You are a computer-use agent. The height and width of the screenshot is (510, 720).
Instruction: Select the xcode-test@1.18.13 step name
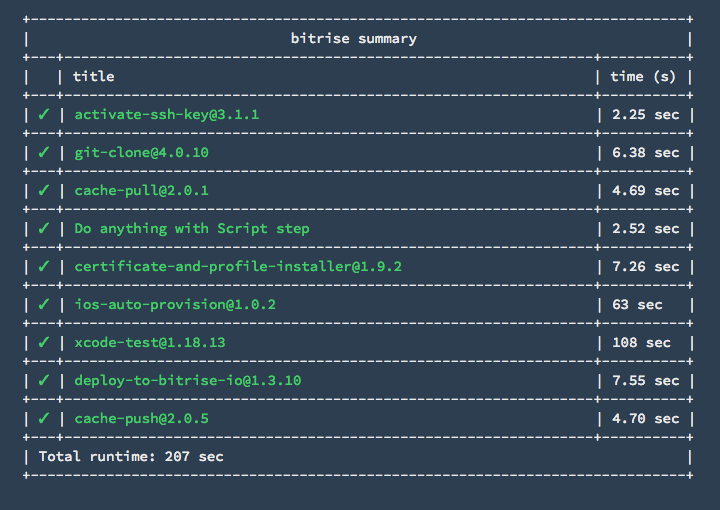point(150,342)
